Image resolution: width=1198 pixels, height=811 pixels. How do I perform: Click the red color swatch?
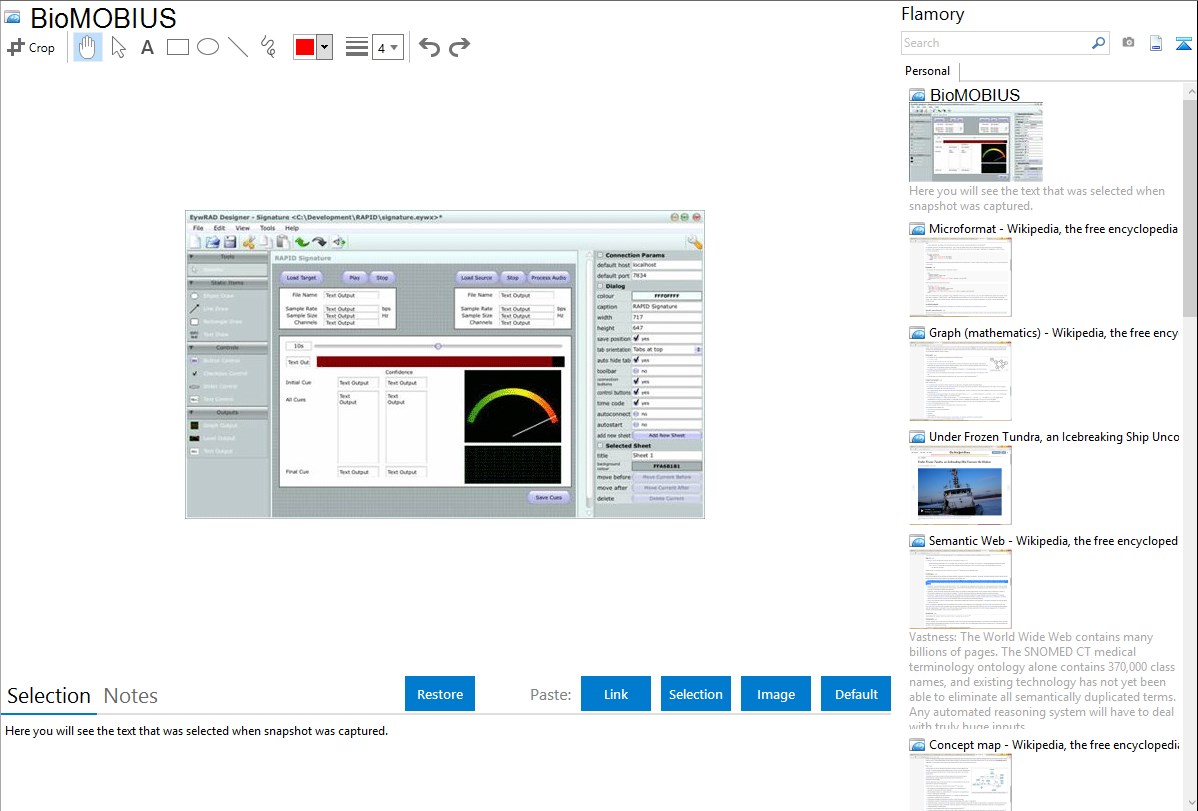click(x=305, y=47)
